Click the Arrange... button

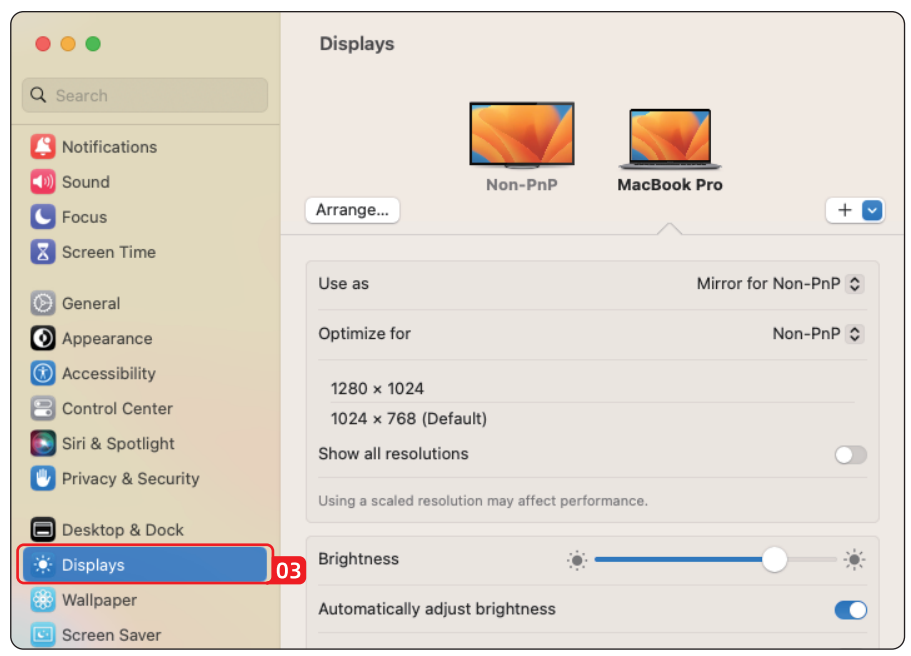352,210
